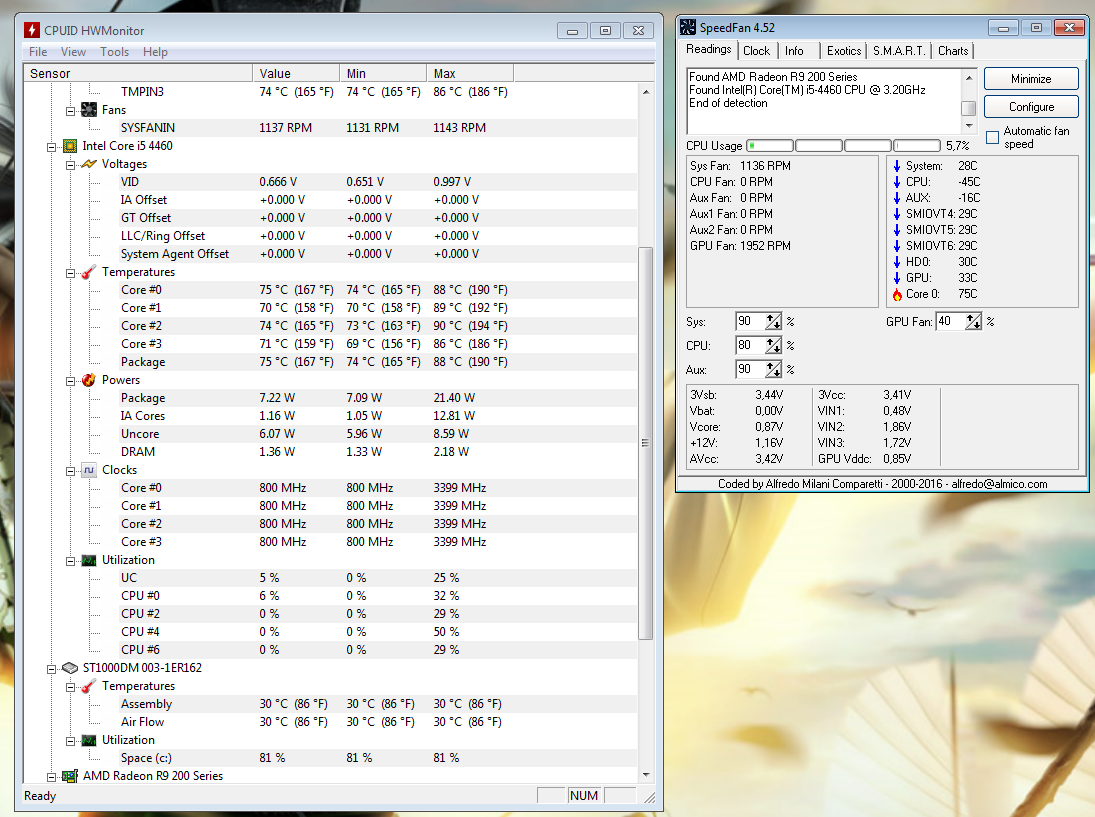Open the Info tab in SpeedFan
The image size is (1095, 817).
pyautogui.click(x=794, y=51)
